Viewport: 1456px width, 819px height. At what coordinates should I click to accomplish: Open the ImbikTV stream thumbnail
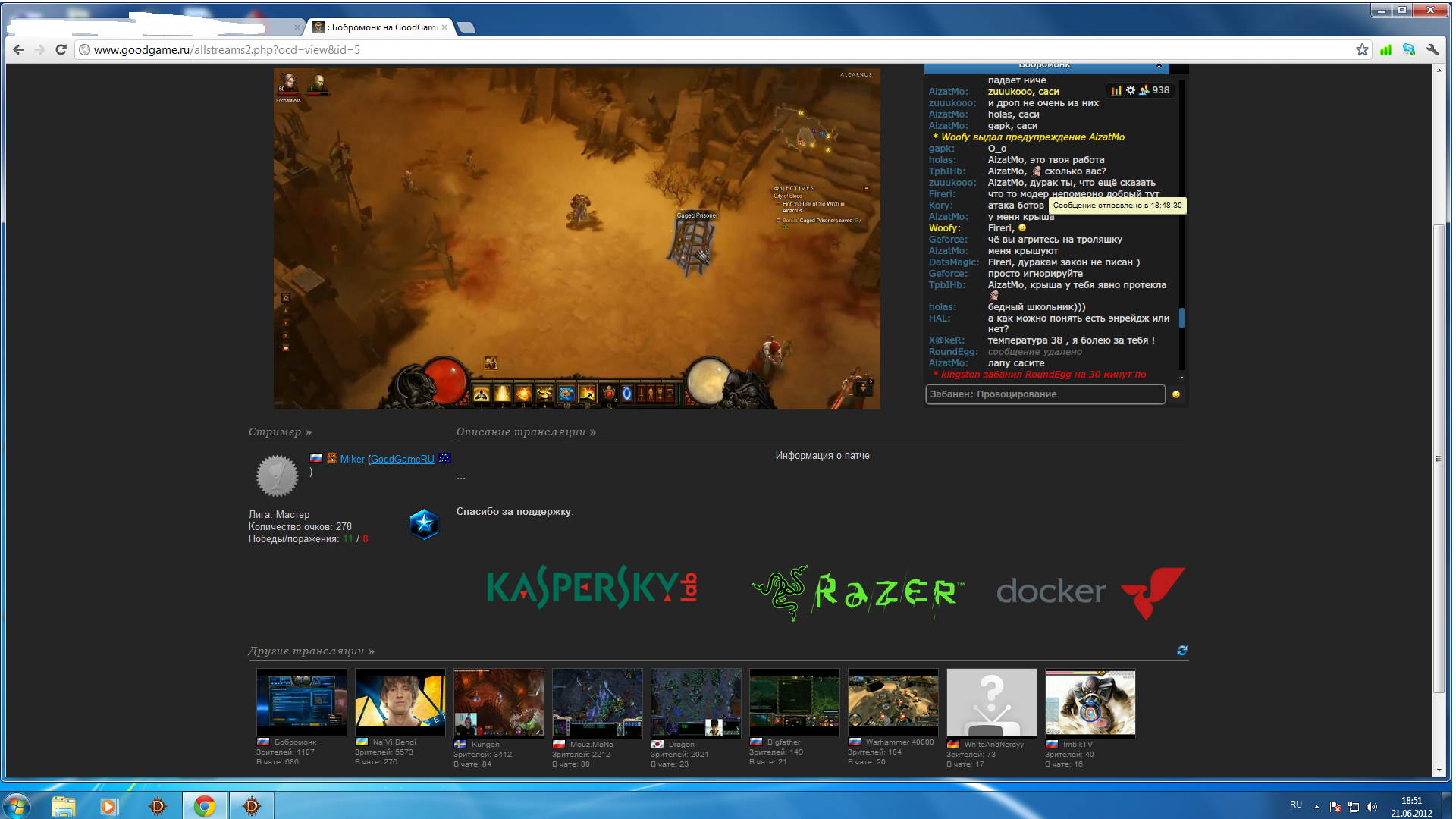1090,703
